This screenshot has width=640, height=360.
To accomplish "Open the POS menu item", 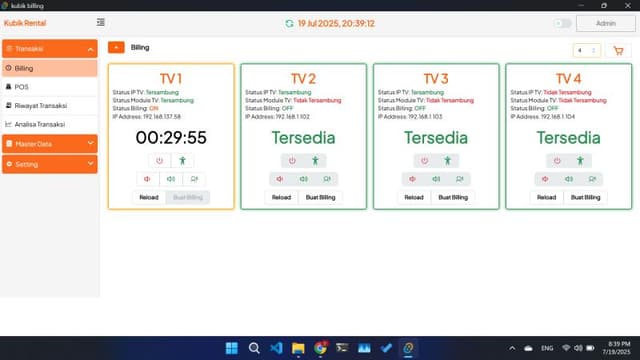I will 50,87.
